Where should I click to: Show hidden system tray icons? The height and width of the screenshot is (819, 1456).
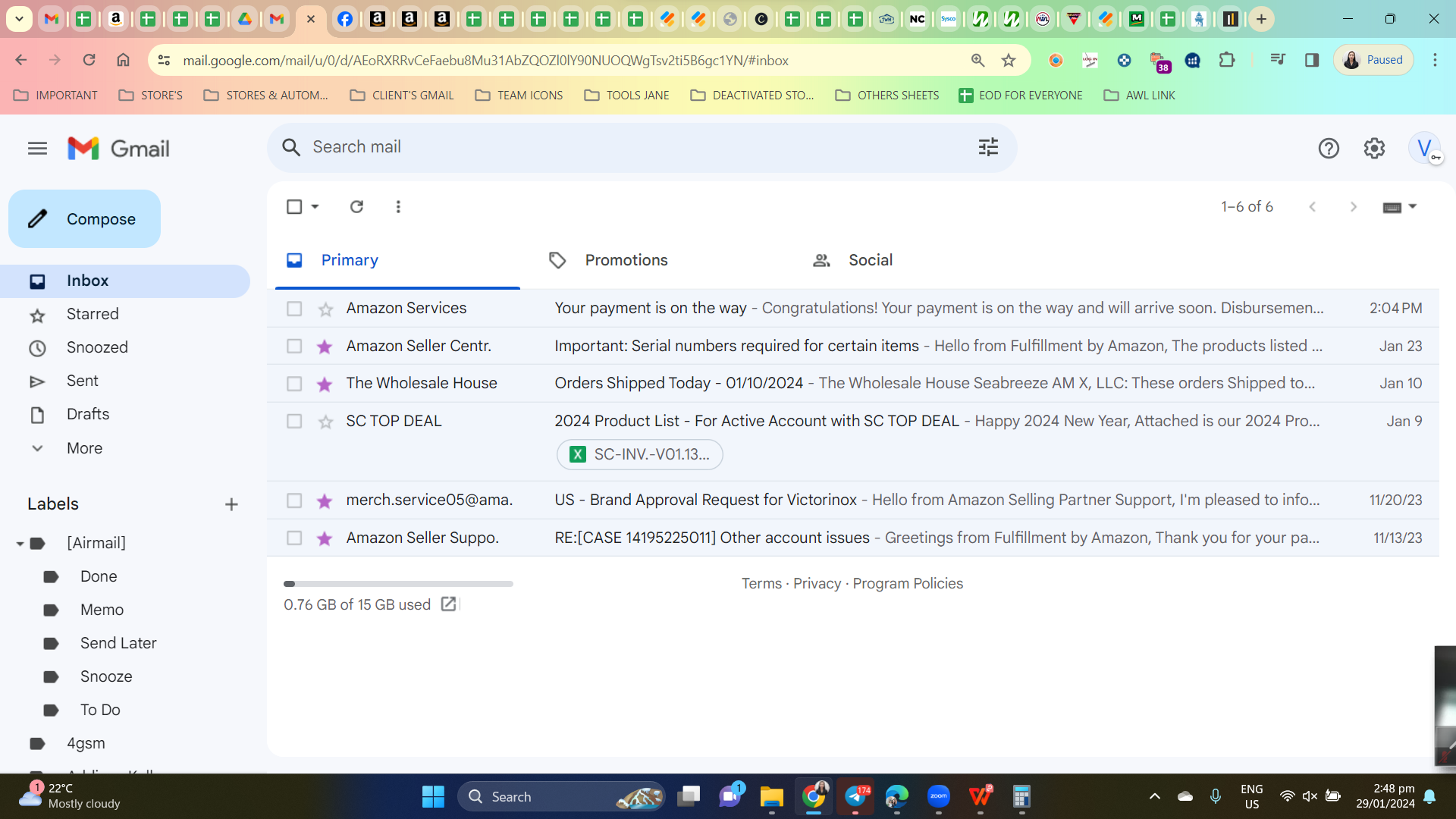[1154, 796]
